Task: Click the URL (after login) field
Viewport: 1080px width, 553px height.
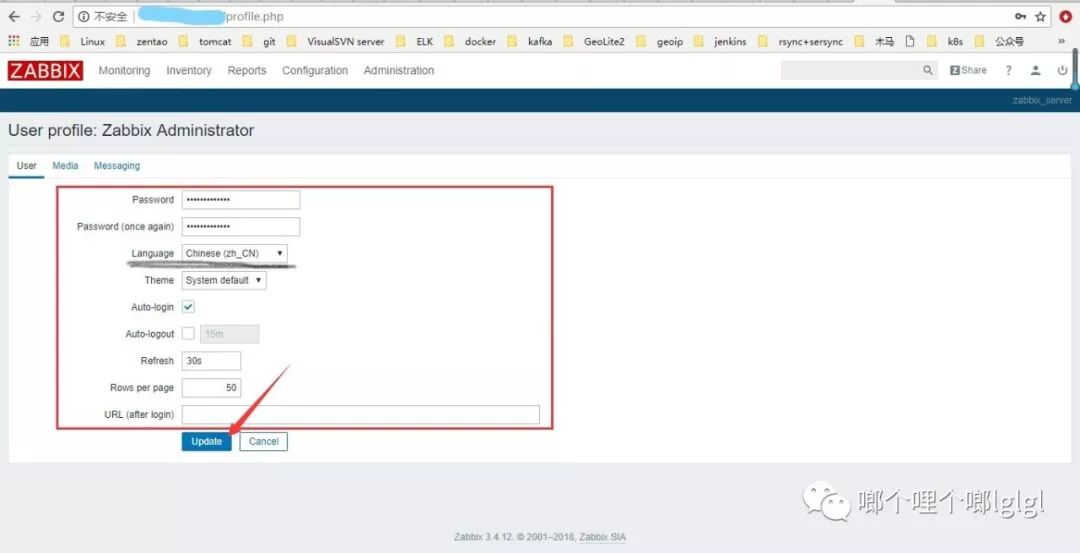Action: [361, 415]
